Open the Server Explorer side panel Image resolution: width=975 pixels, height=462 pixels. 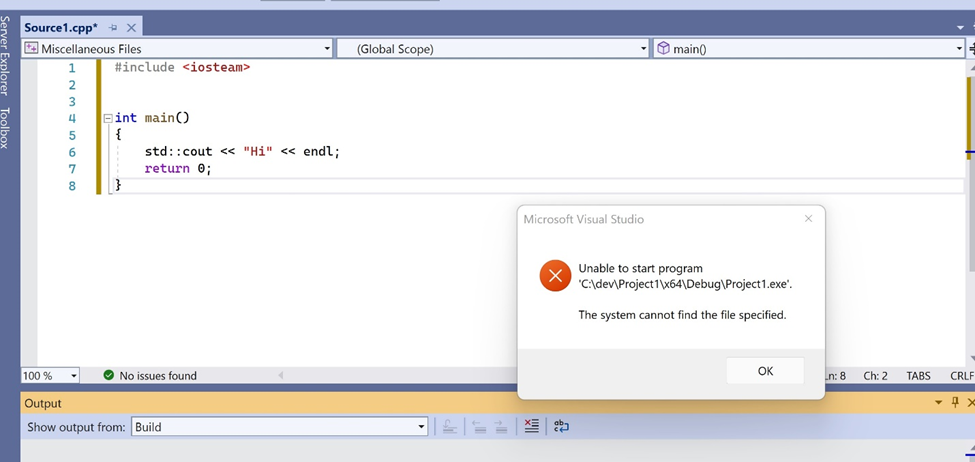coord(5,56)
